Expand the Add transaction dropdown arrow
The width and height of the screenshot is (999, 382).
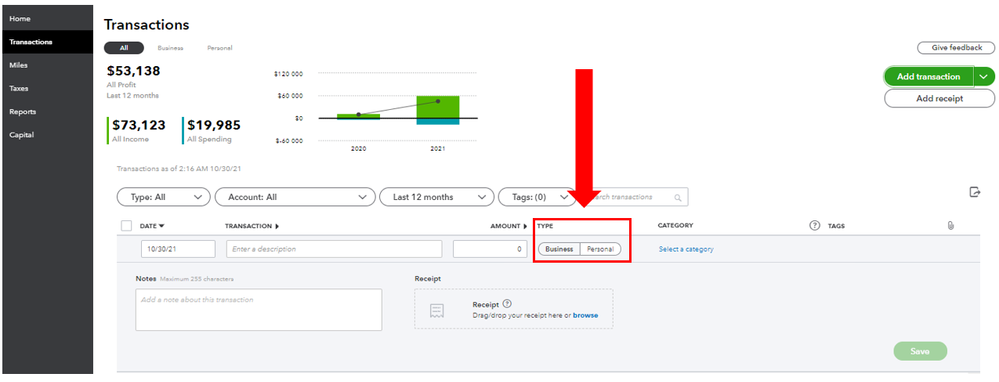(x=984, y=76)
